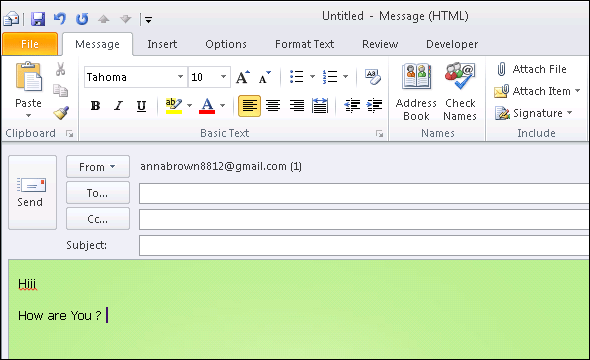Toggle Bold formatting

95,106
